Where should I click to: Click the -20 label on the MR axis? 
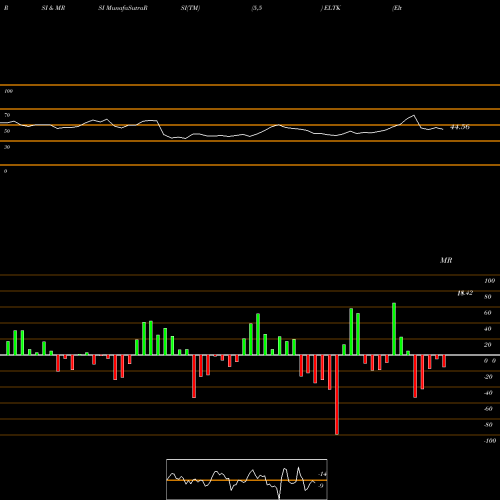click(488, 377)
